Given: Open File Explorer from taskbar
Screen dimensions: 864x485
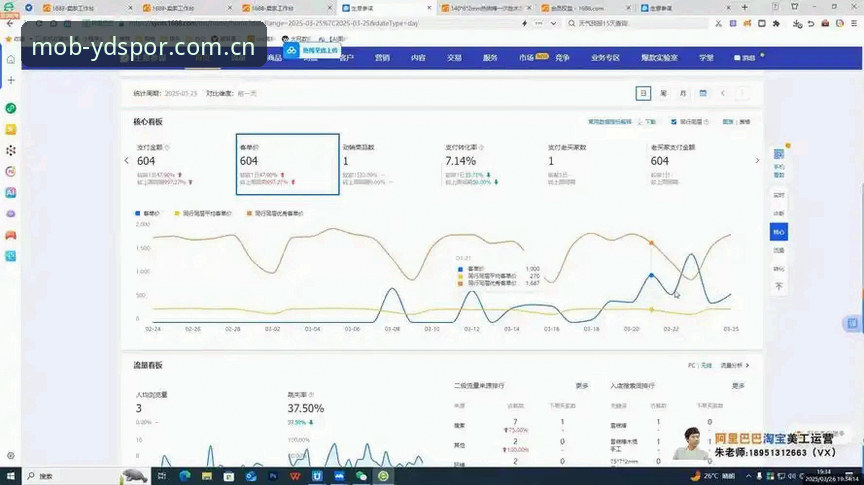Looking at the screenshot, I should pos(207,476).
